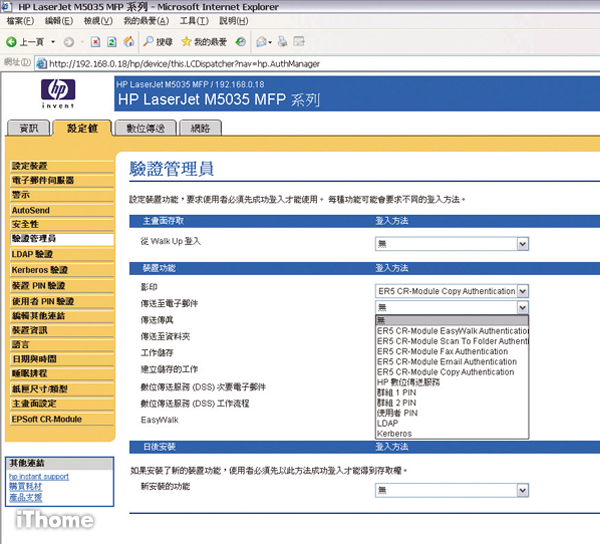Click the Stop loading icon

[x=95, y=42]
